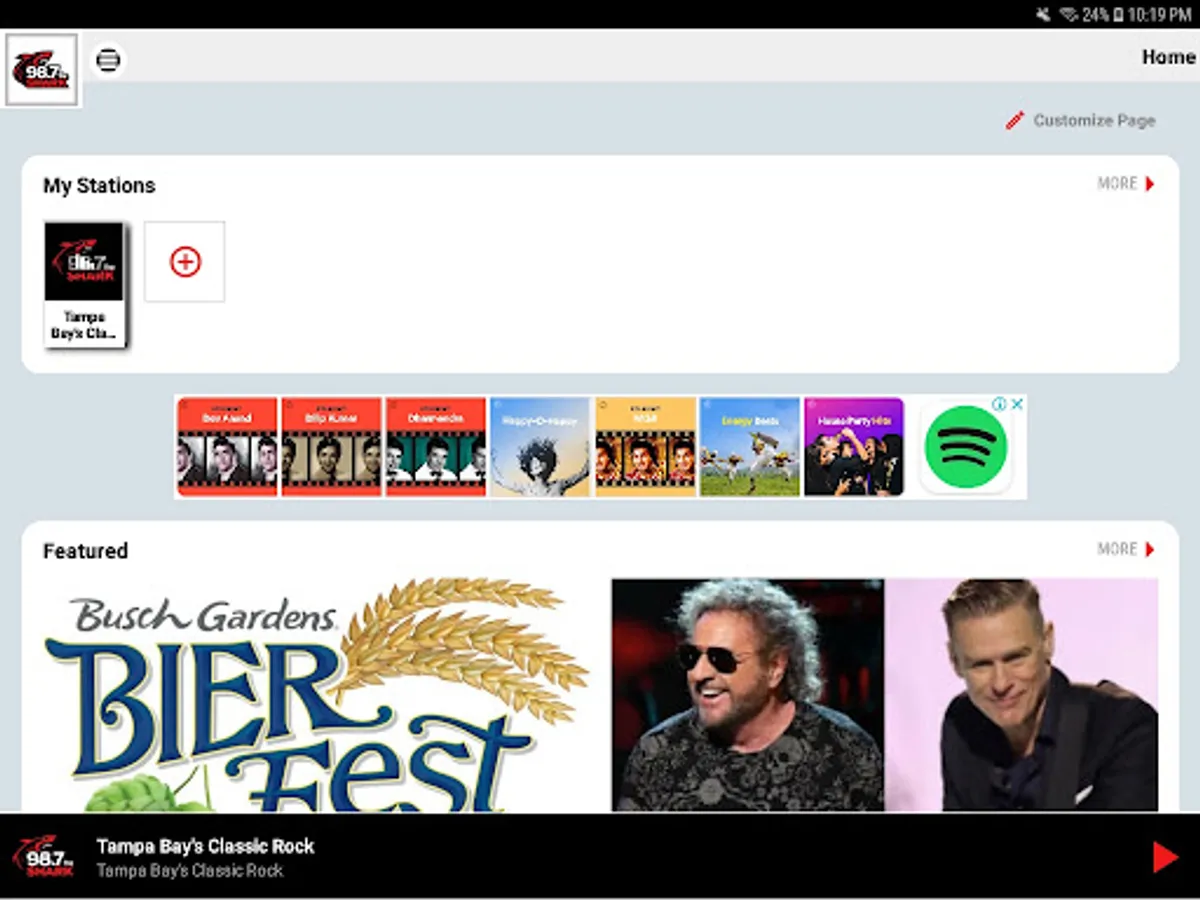1200x900 pixels.
Task: Open the Energy Beats playlist ad tile
Action: pyautogui.click(x=749, y=446)
